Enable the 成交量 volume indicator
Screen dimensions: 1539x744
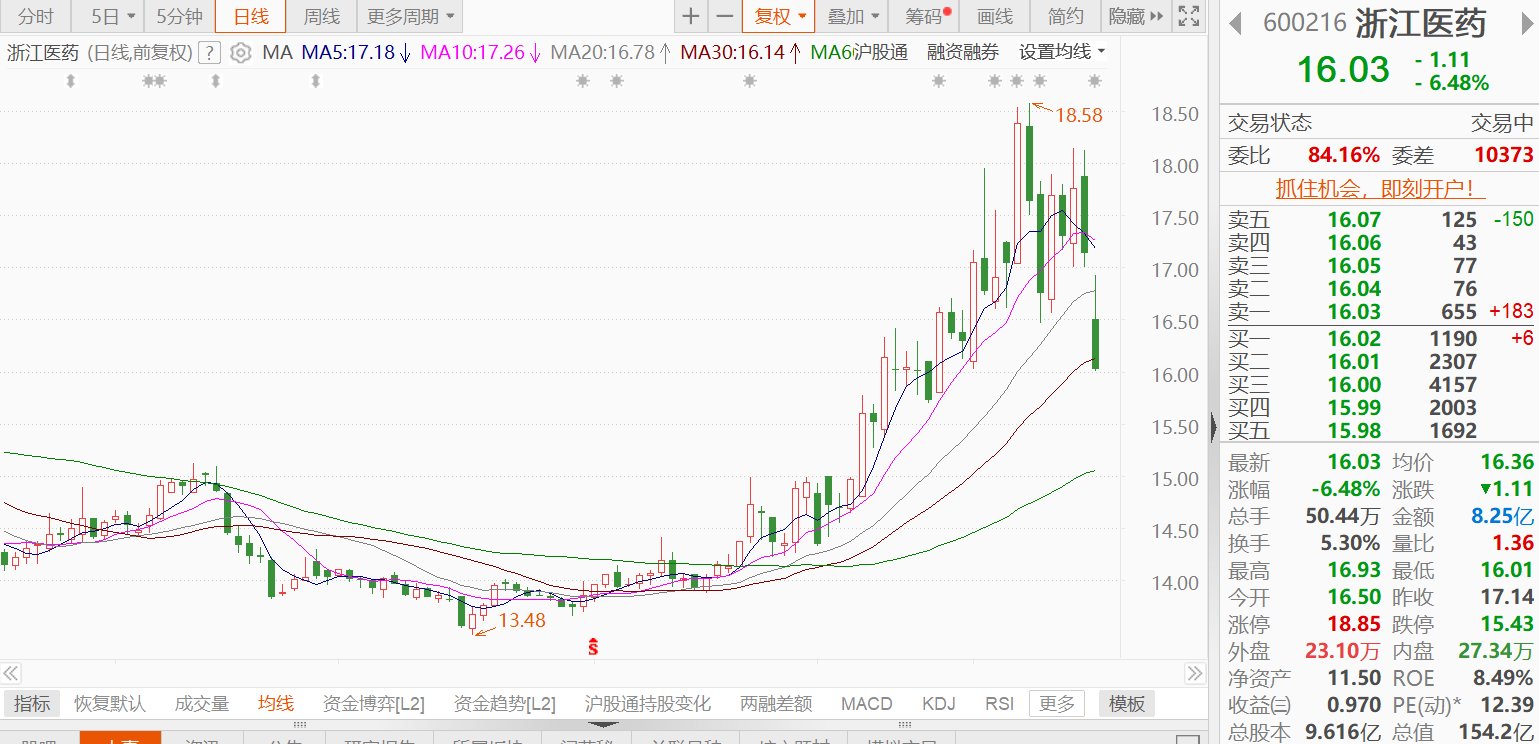coord(202,703)
